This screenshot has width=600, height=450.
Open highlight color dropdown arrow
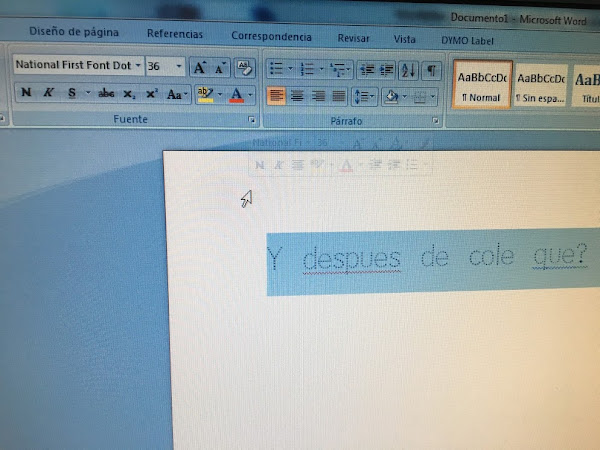220,95
